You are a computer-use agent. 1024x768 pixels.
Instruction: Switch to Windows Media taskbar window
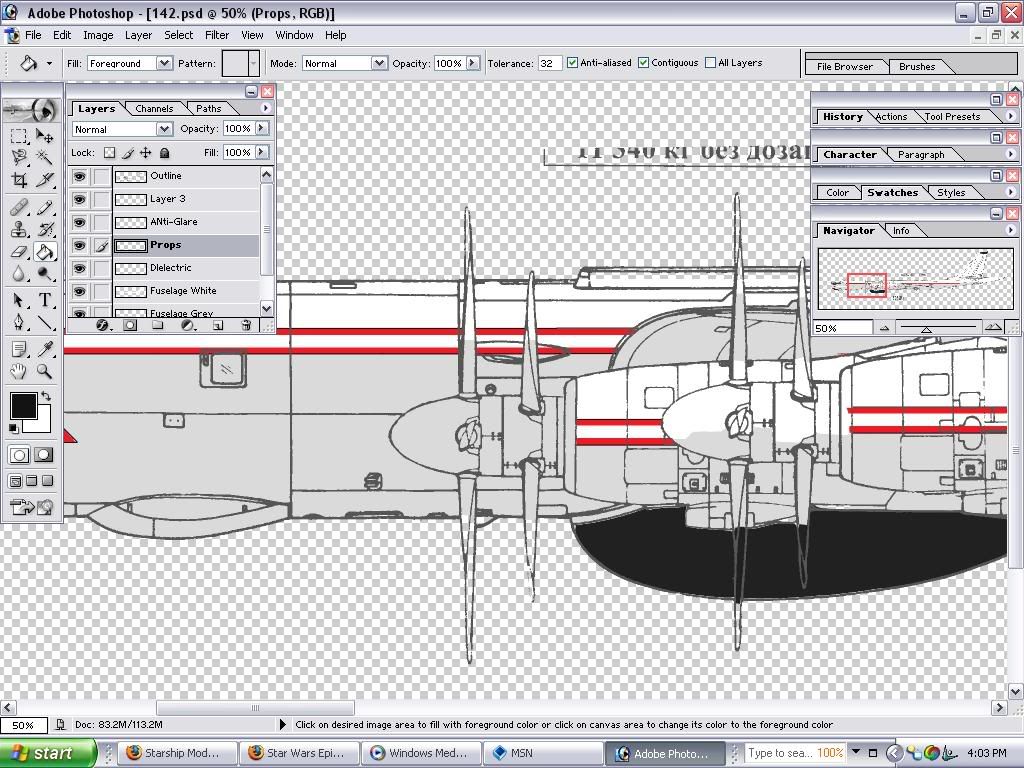419,753
